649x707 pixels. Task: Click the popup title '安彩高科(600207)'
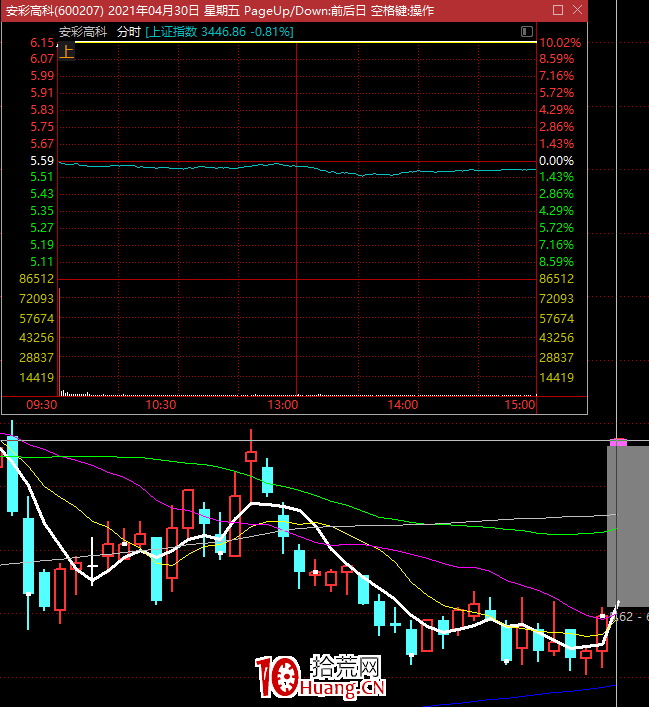point(55,10)
